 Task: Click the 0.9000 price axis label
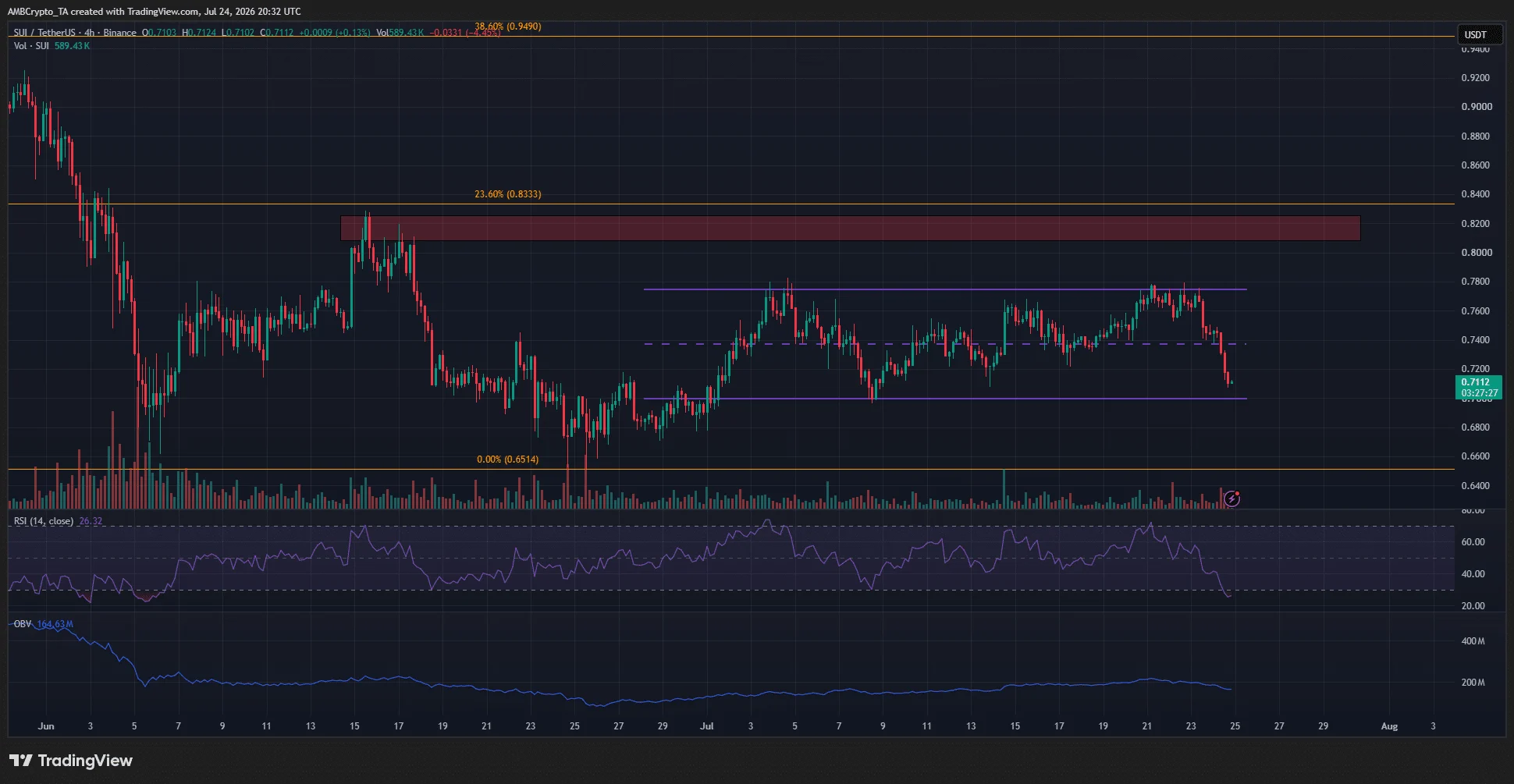tap(1476, 107)
